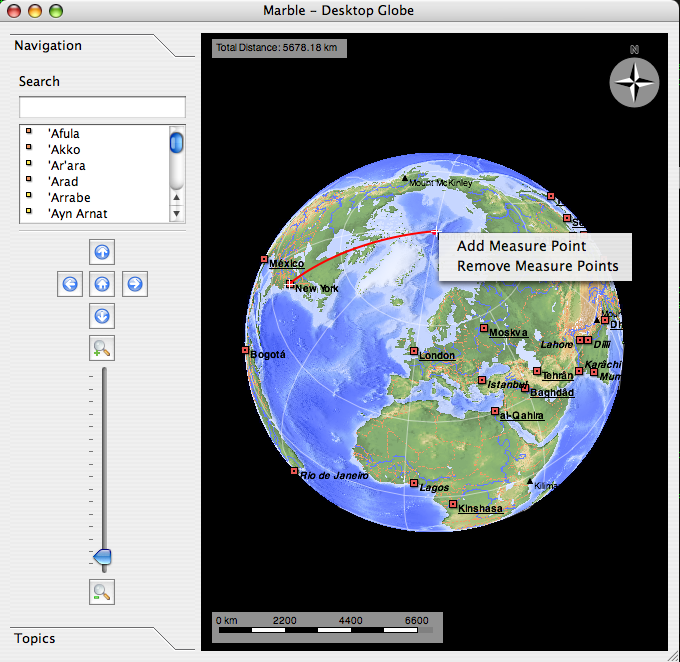Click the zoom out magnifier button
This screenshot has width=680, height=662.
click(102, 592)
